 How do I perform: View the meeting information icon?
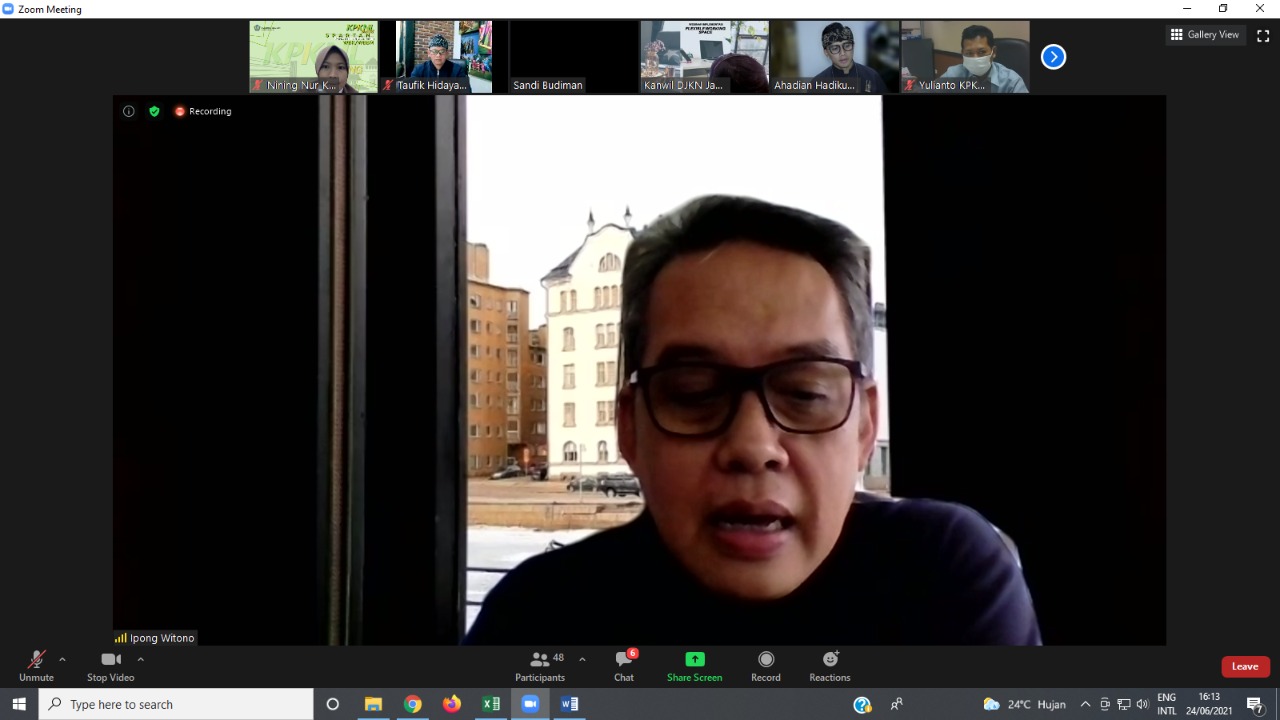(128, 111)
